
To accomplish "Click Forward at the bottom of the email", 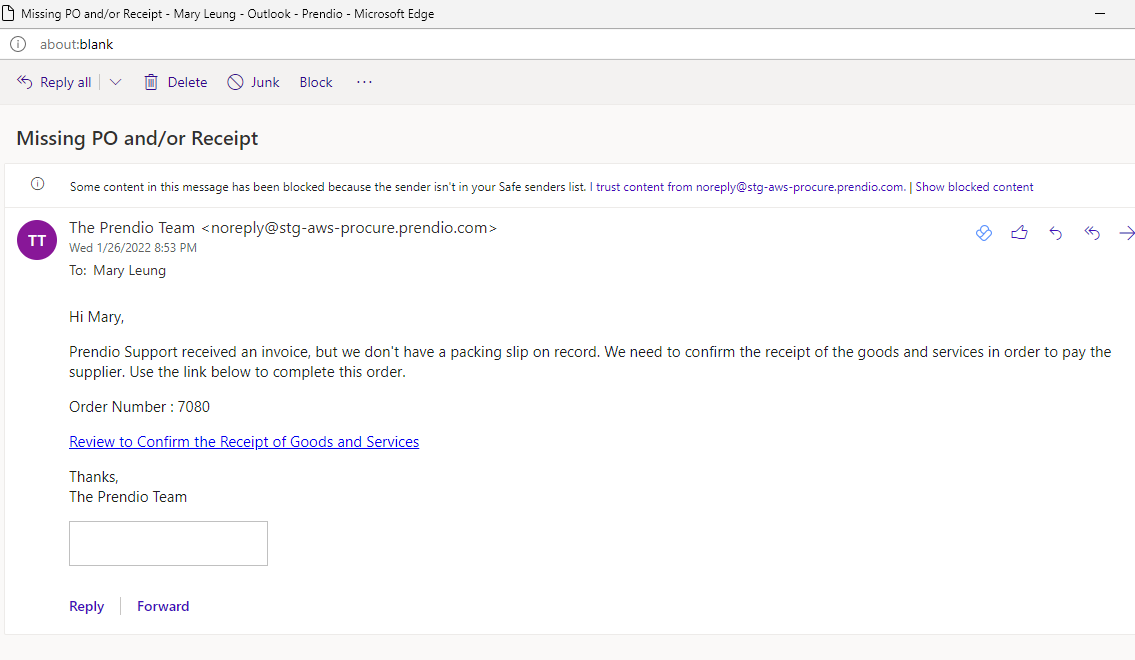I will (162, 605).
